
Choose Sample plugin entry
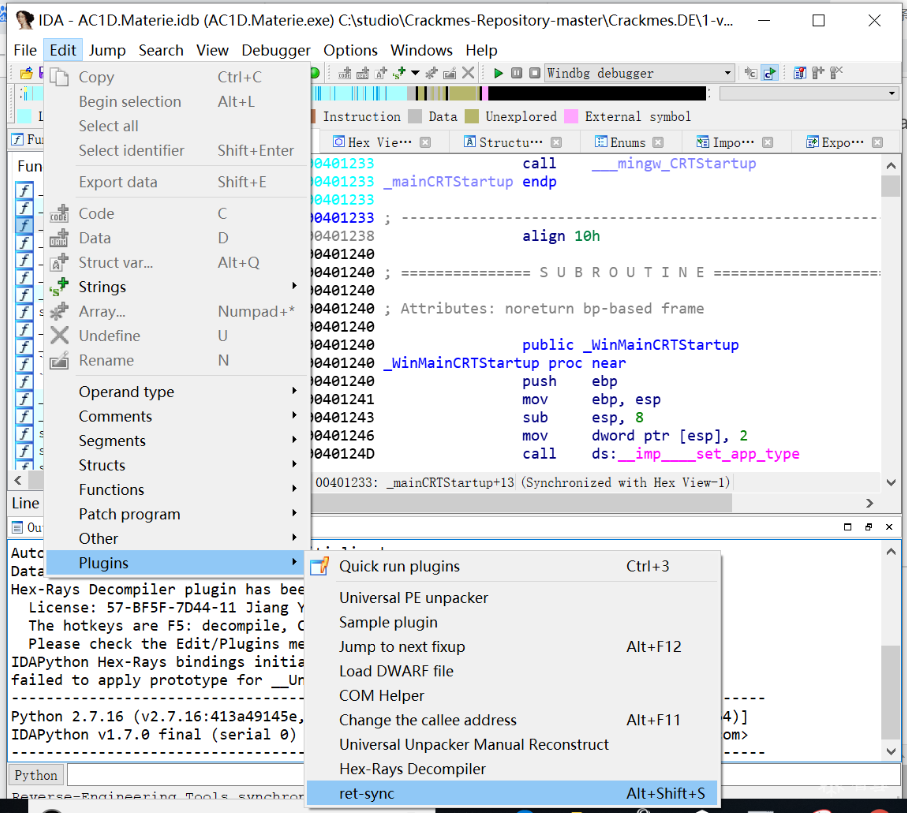512,623
